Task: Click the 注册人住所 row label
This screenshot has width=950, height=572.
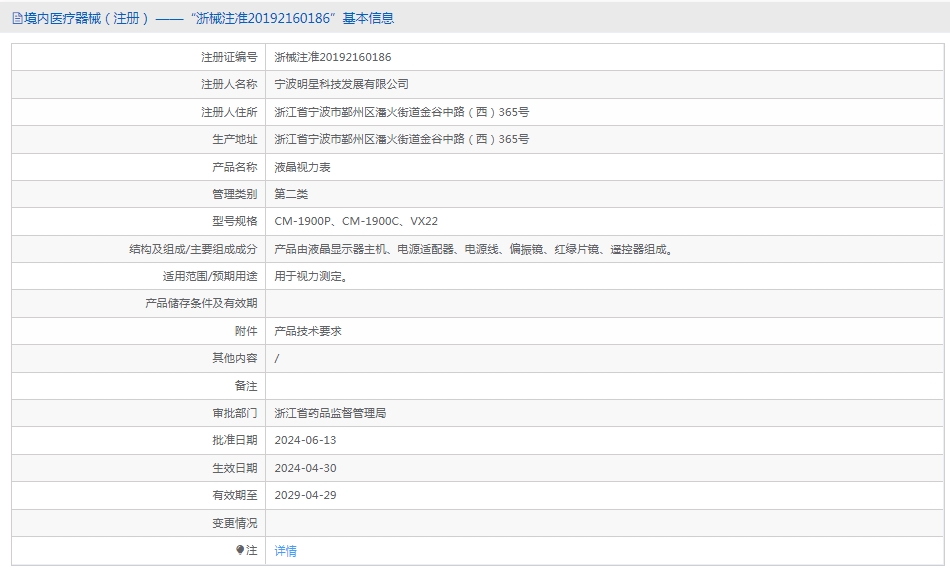Action: click(229, 112)
